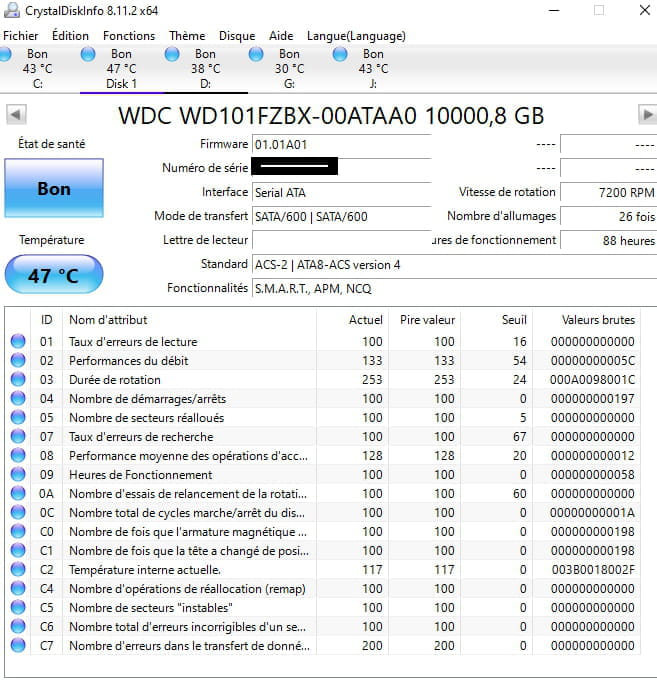Click the blue status orb for drive J:
Viewport: 657px width, 681px height.
[x=340, y=54]
